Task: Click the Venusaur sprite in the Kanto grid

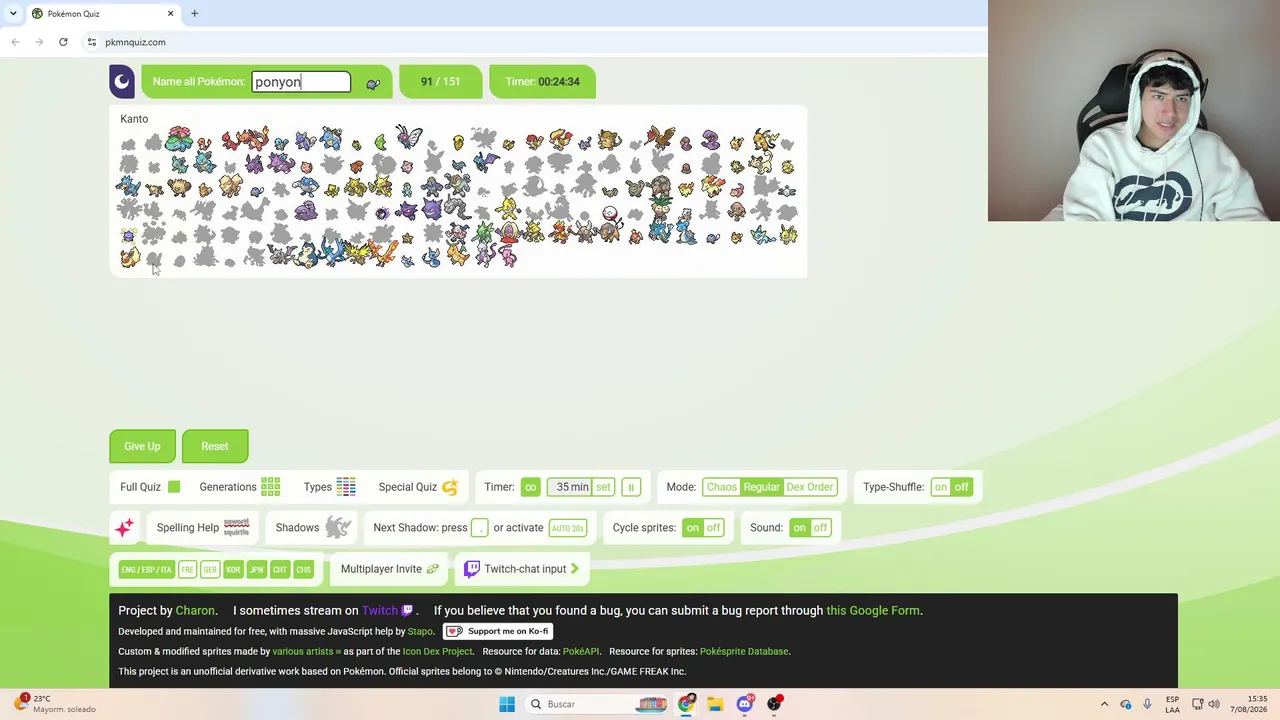Action: 179,138
